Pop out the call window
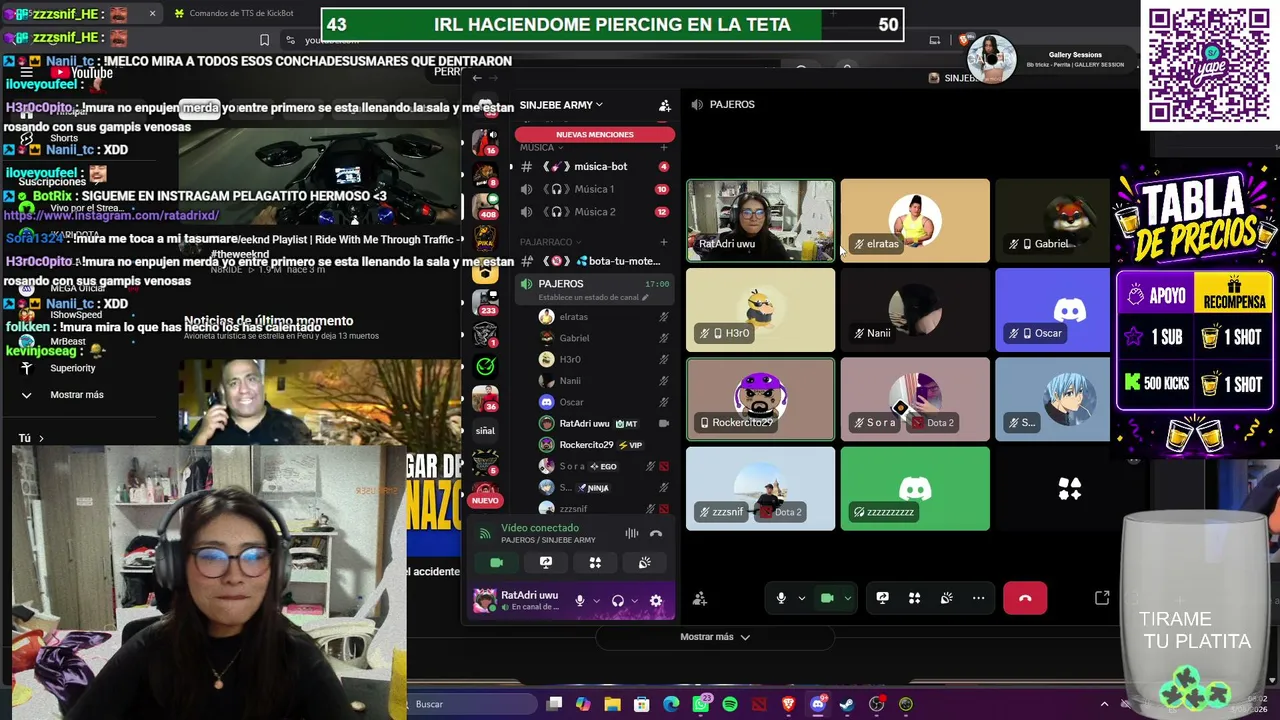The height and width of the screenshot is (720, 1280). [1102, 598]
